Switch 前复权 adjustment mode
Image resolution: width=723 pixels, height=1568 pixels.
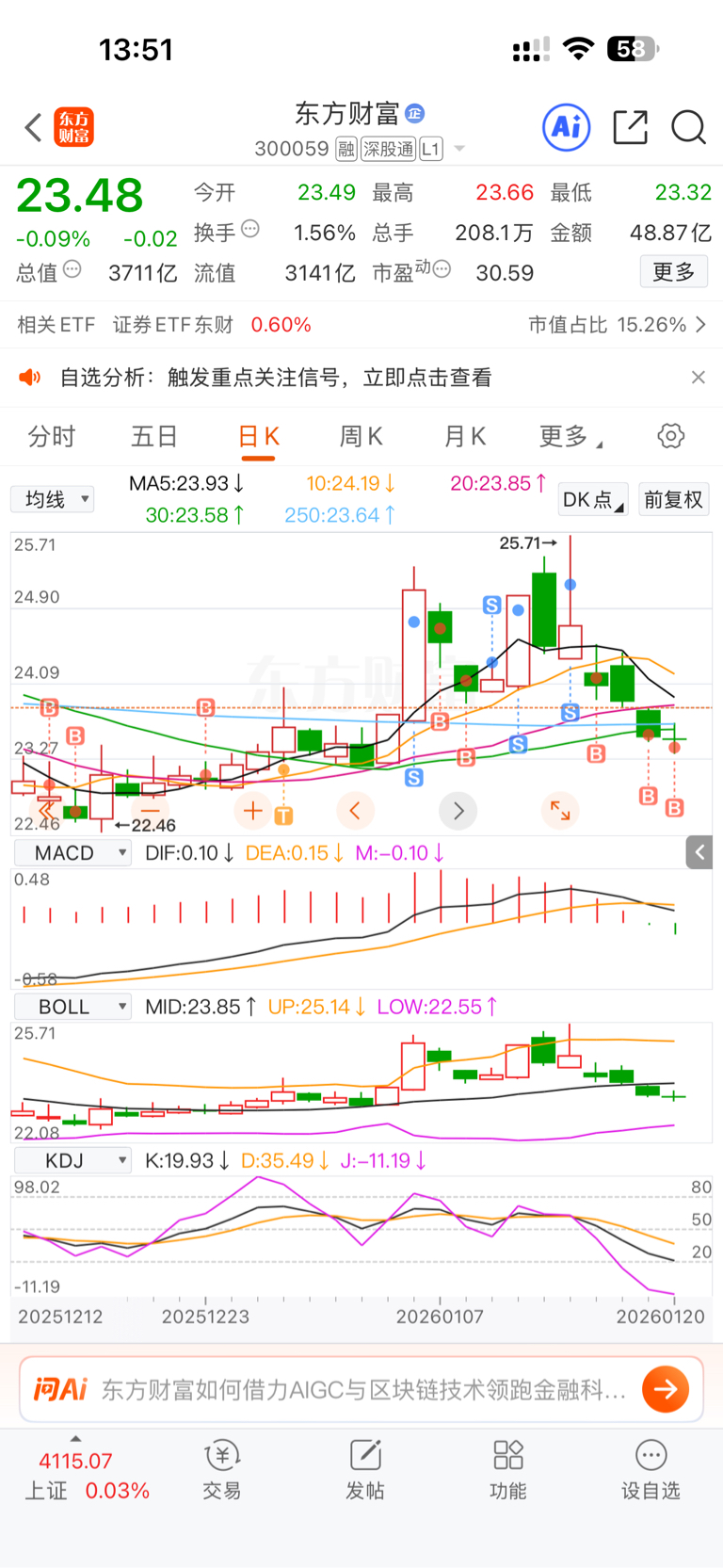(674, 499)
